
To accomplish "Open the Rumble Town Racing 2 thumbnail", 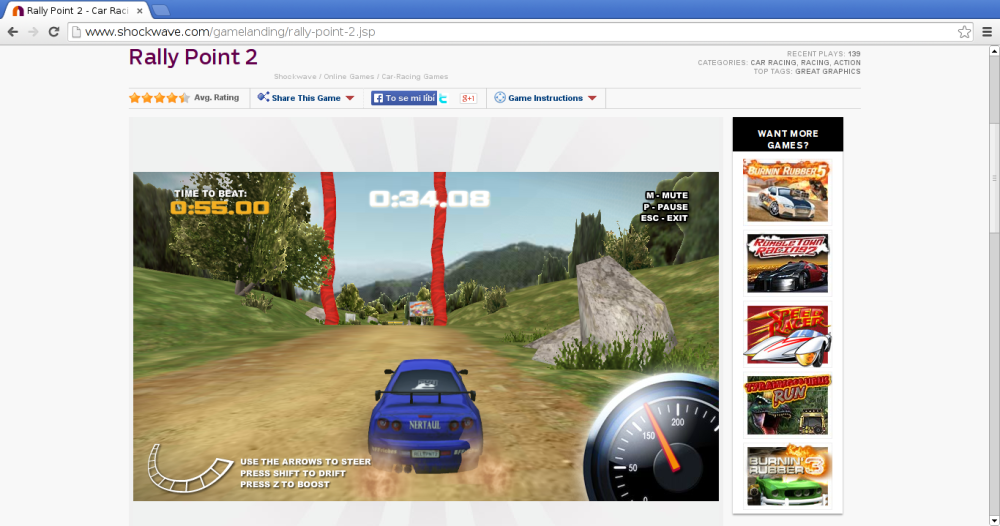I will click(788, 263).
